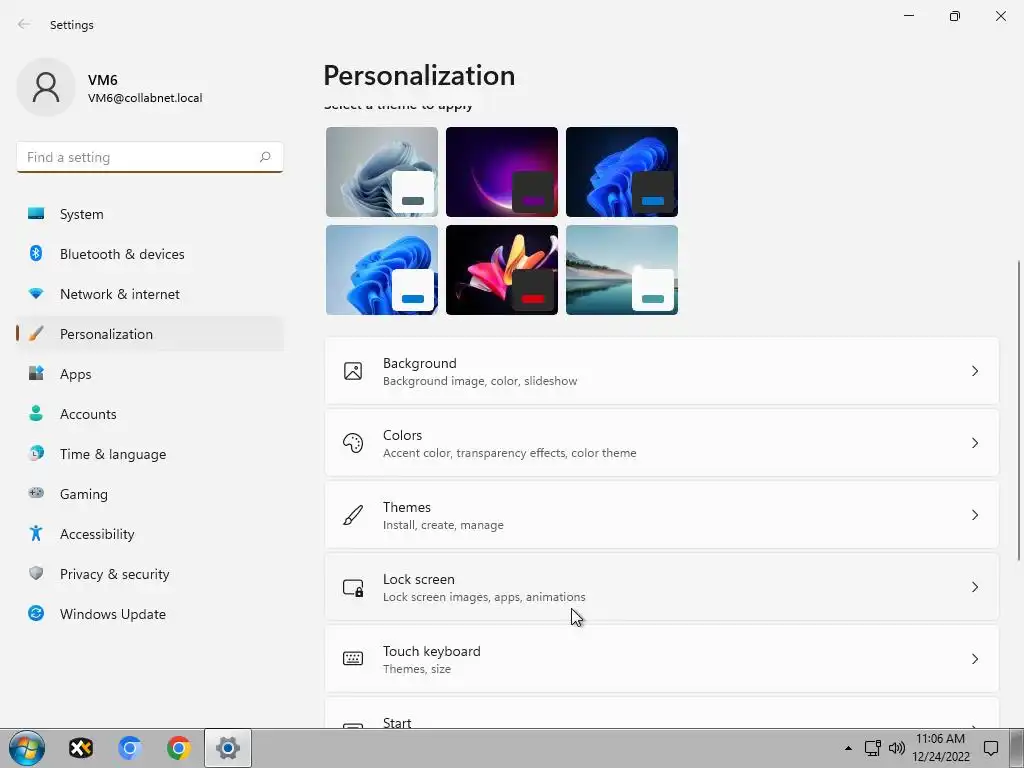Click the Accounts person icon
The image size is (1024, 768).
(36, 413)
